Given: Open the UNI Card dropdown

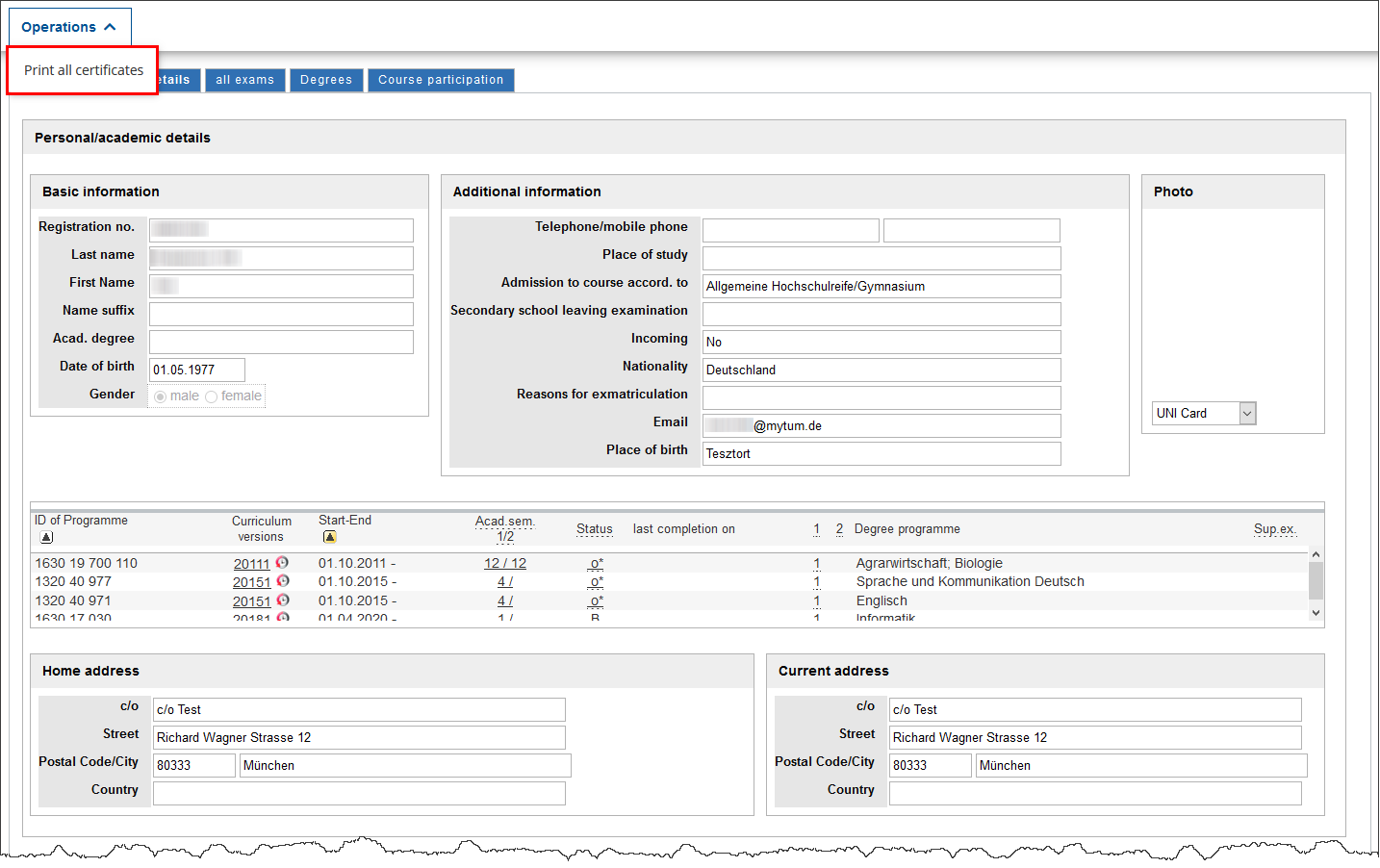Looking at the screenshot, I should point(1247,413).
